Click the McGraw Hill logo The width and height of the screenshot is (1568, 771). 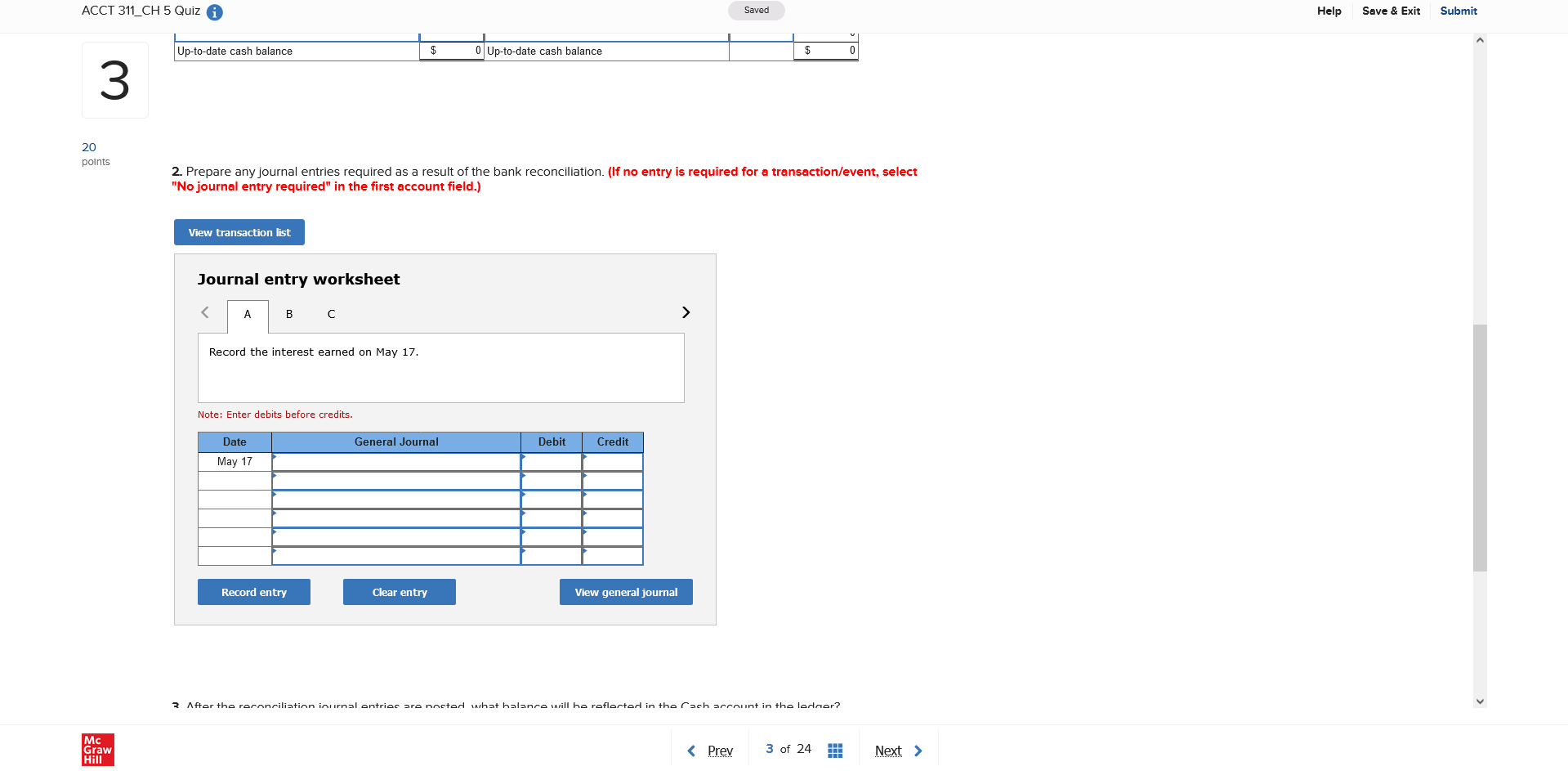coord(97,749)
